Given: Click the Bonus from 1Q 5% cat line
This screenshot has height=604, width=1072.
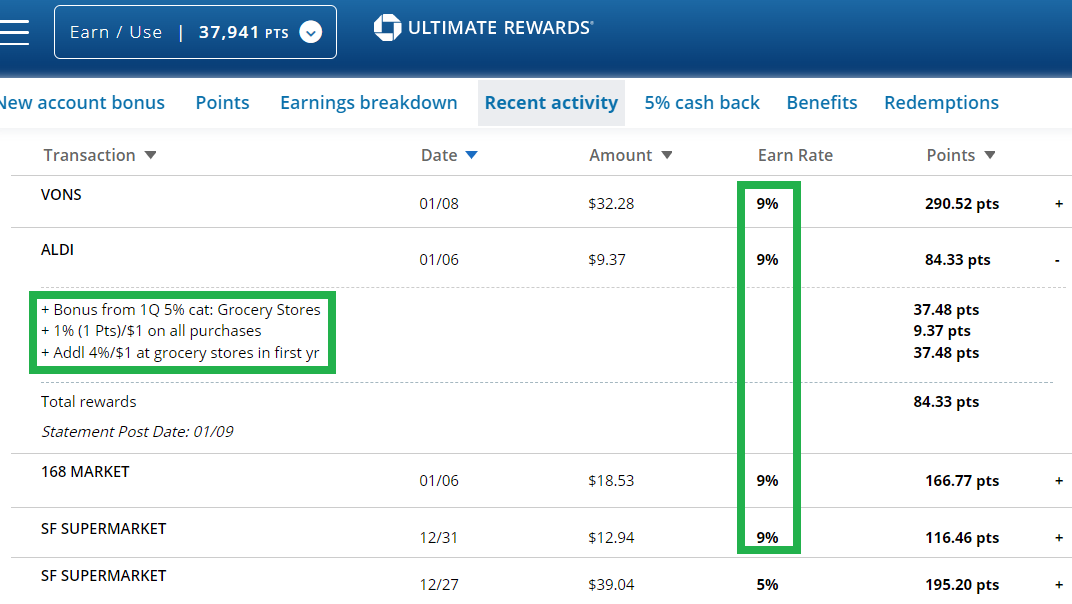Looking at the screenshot, I should 180,310.
